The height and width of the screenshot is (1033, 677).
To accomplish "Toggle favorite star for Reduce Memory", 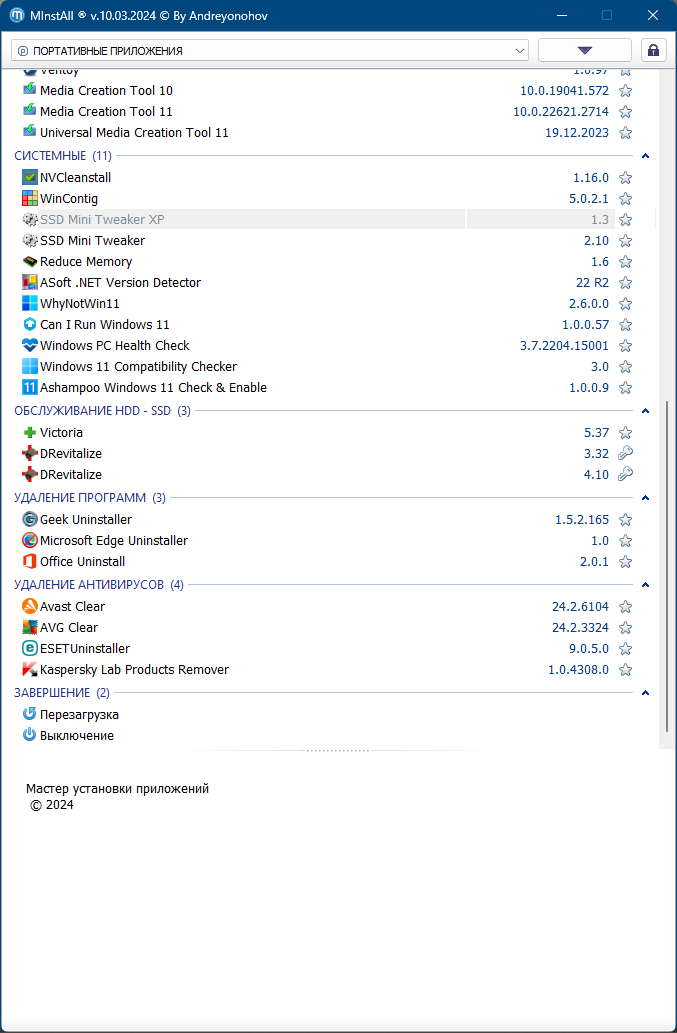I will click(626, 262).
